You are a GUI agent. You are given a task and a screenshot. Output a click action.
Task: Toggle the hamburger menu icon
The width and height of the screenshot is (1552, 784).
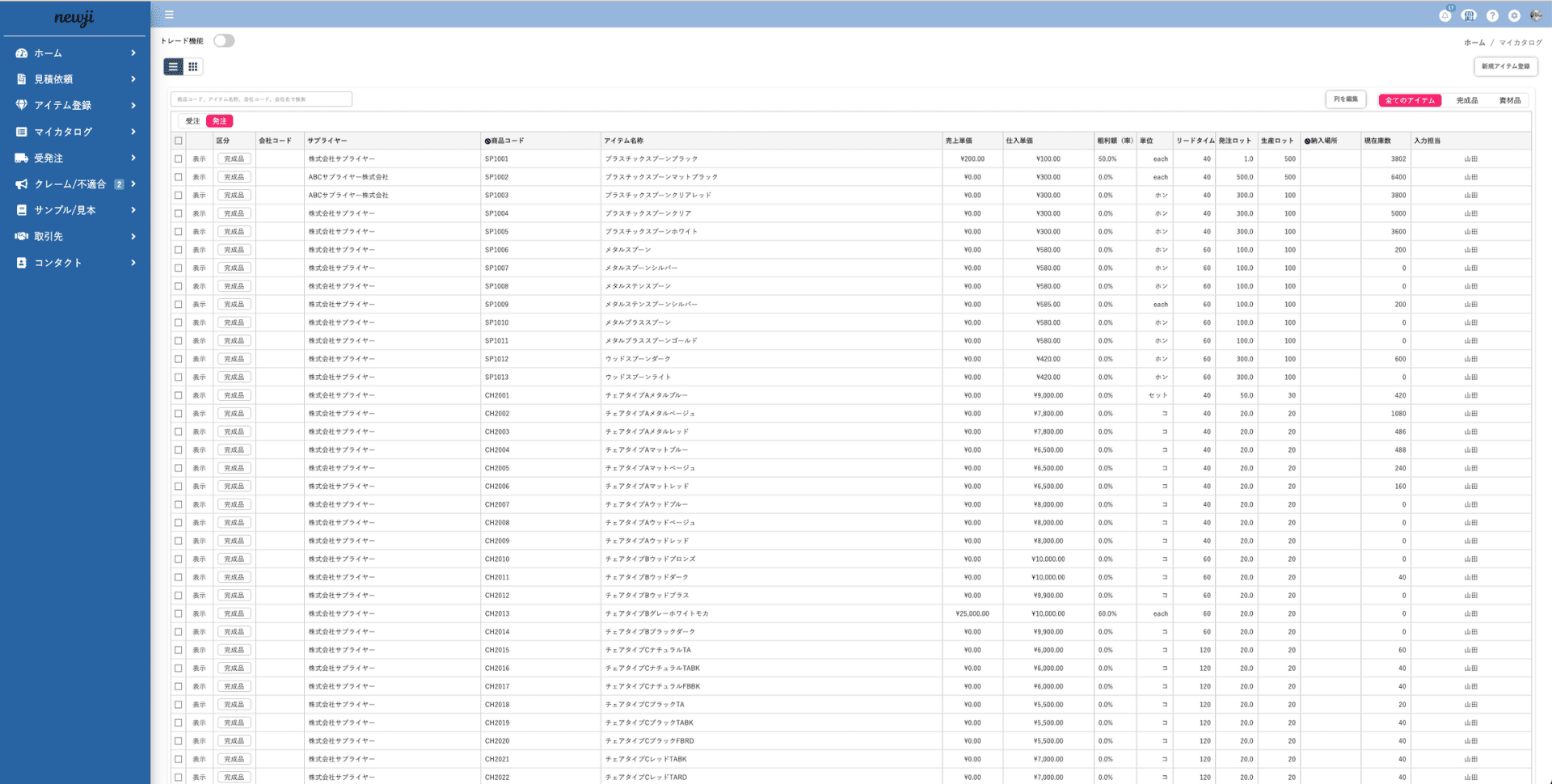tap(169, 15)
